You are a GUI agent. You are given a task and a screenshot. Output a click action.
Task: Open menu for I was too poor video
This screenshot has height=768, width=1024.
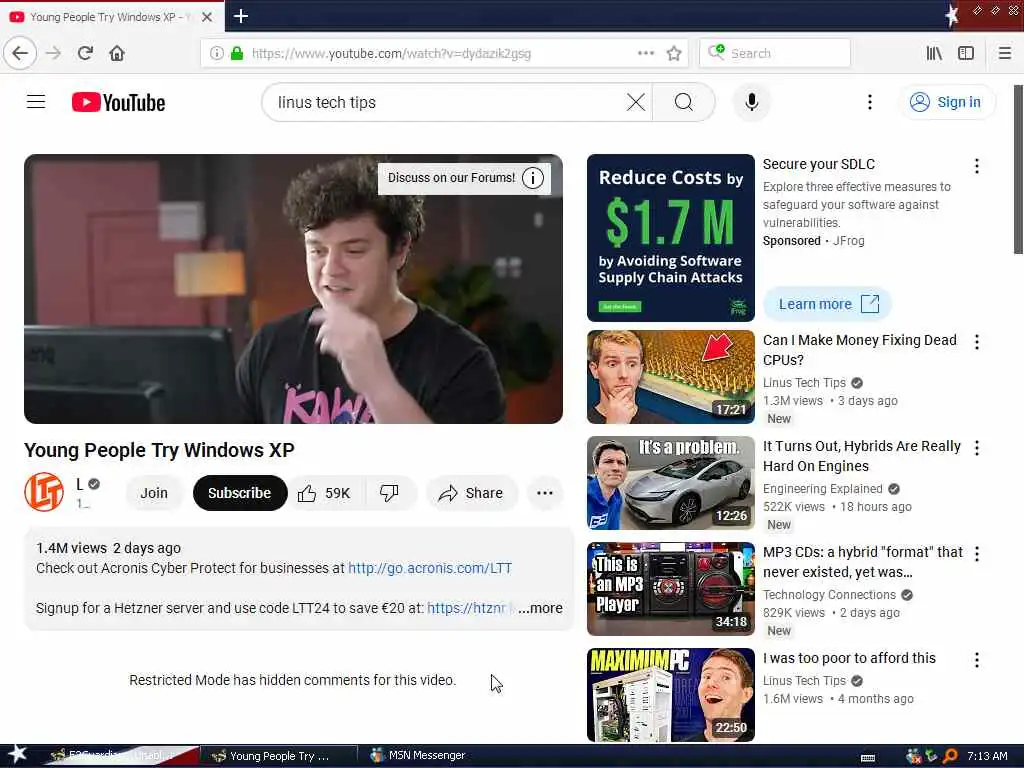(976, 660)
